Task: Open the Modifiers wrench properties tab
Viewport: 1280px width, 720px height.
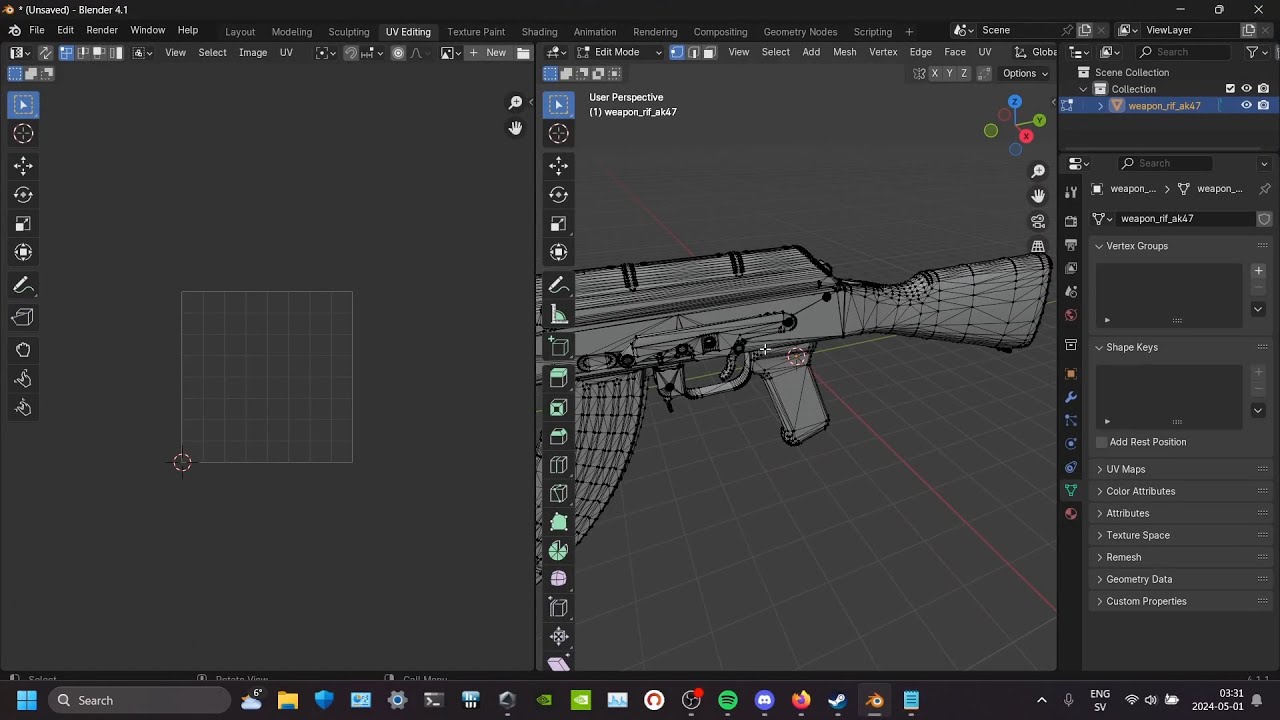Action: (x=1071, y=397)
